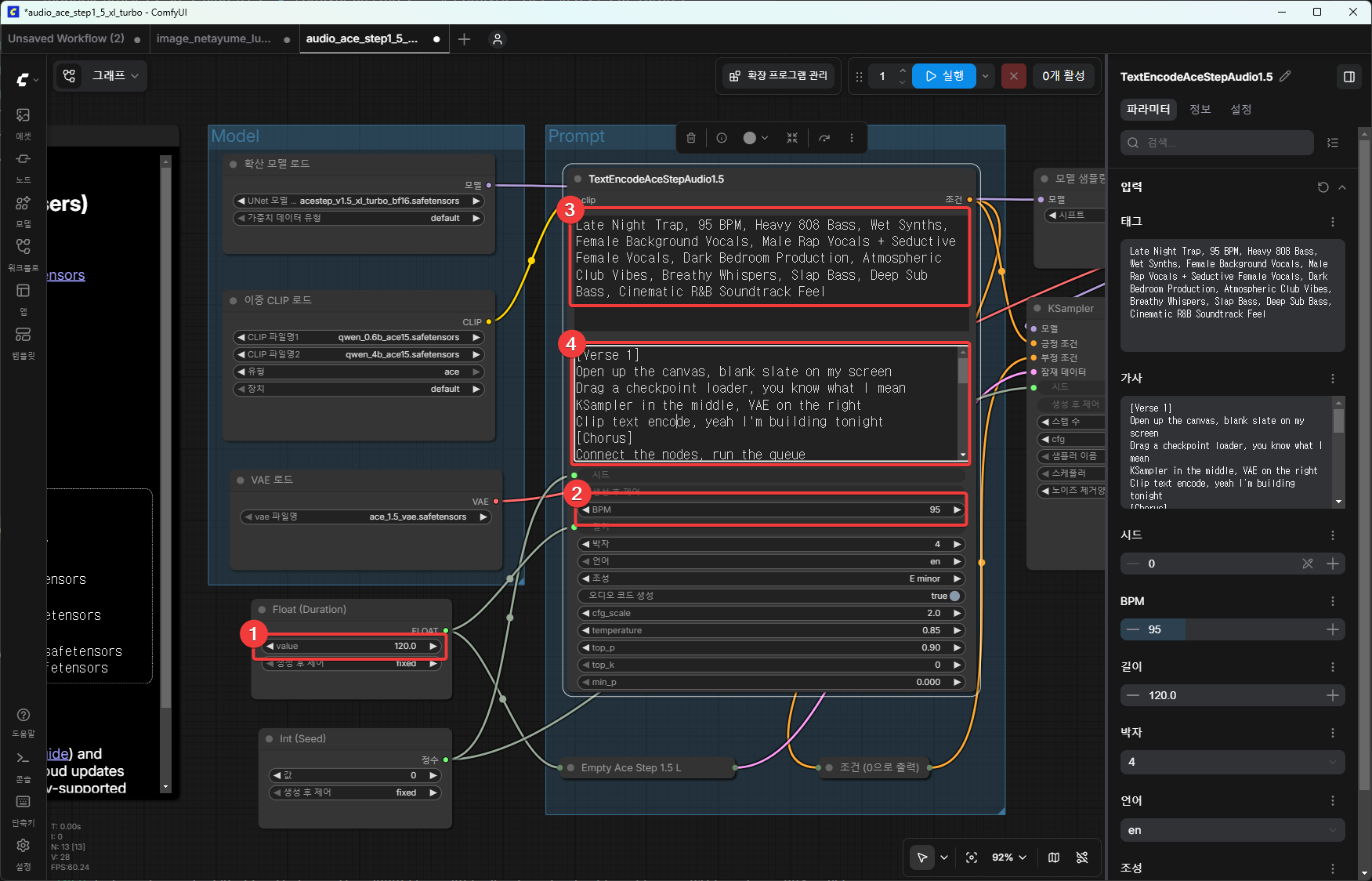Collapse the inputs section in properties panel

click(x=1342, y=187)
